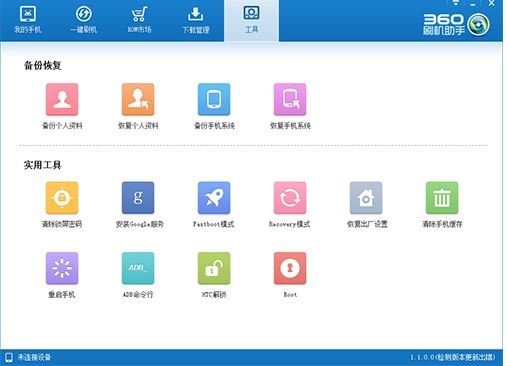The height and width of the screenshot is (366, 507).
Task: Enter Fastboot模式 via rocket icon
Action: [x=214, y=198]
